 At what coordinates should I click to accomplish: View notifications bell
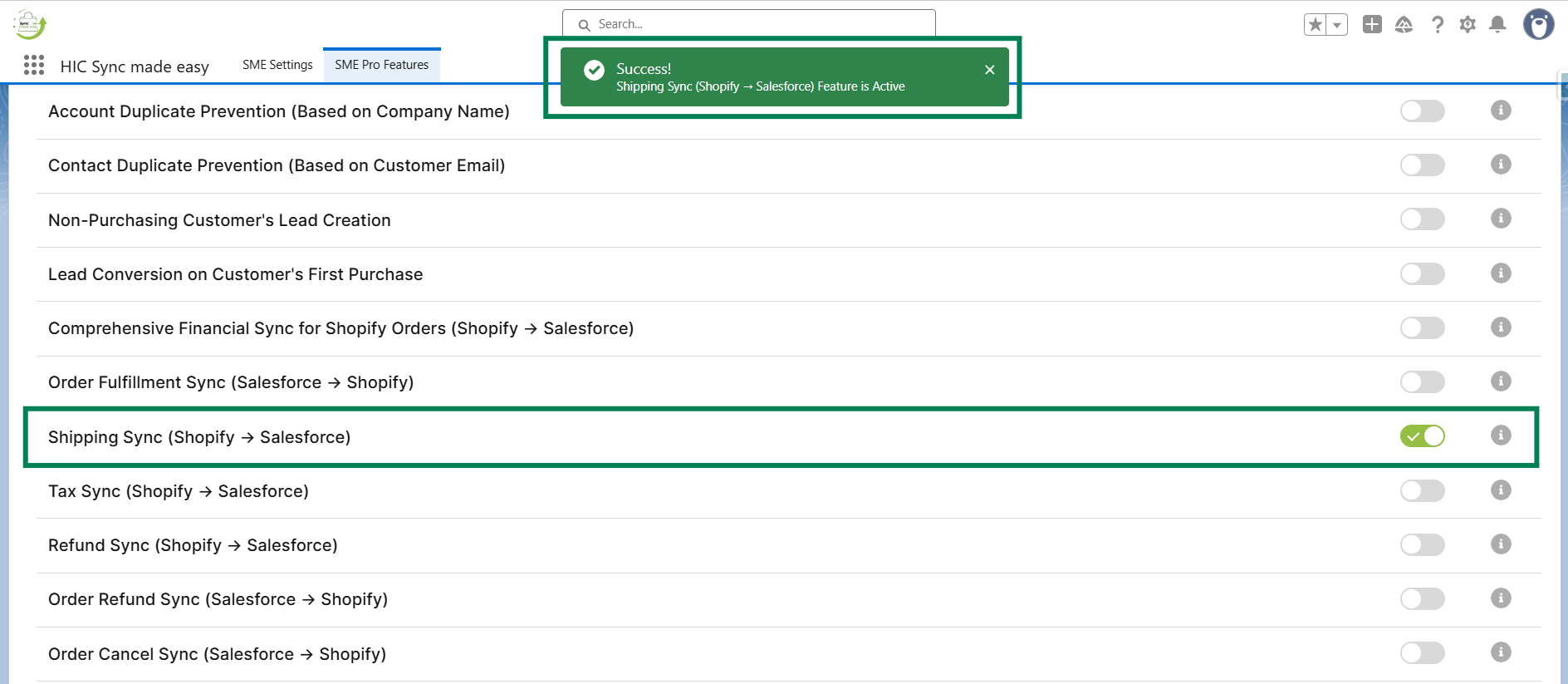pos(1497,25)
